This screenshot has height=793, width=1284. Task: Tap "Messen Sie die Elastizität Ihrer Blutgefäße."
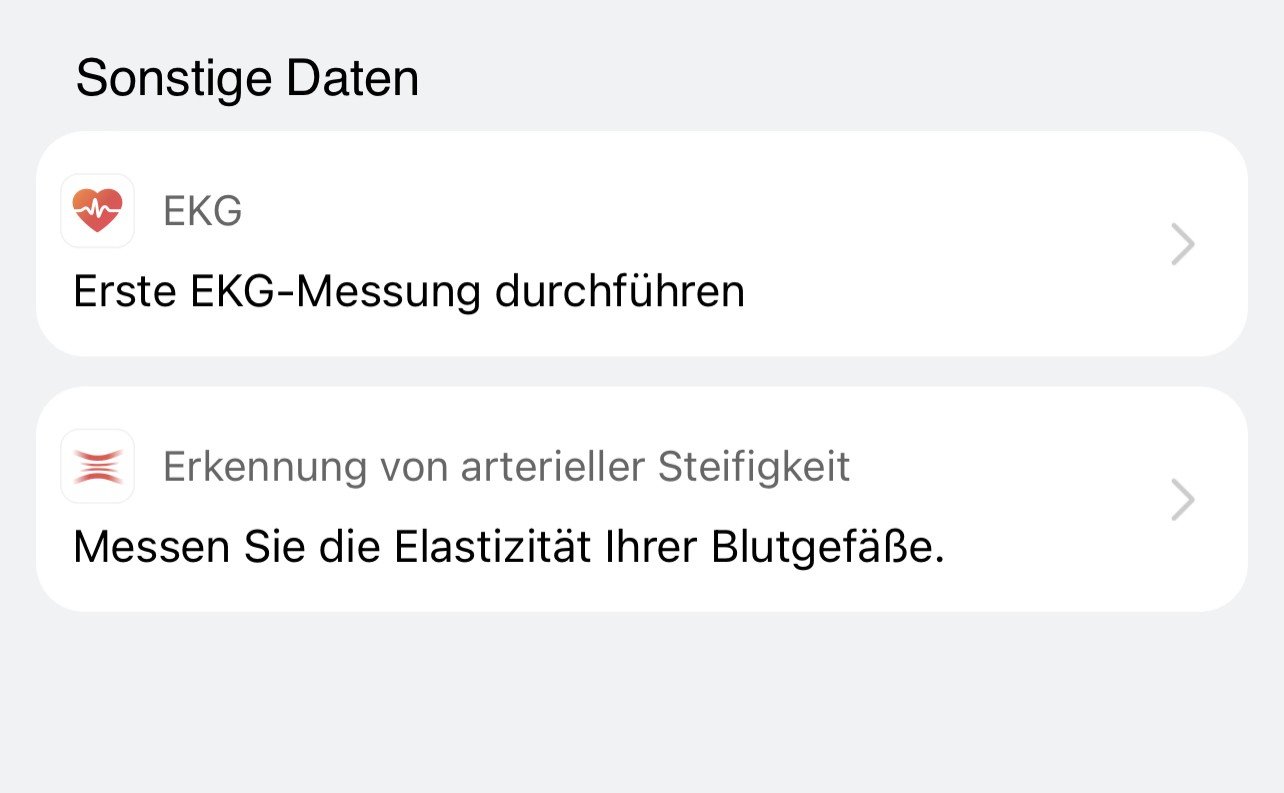point(508,548)
